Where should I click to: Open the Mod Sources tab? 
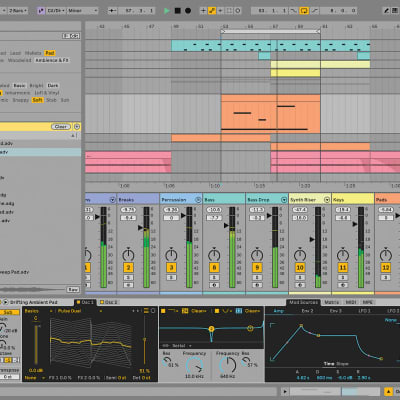pyautogui.click(x=303, y=302)
